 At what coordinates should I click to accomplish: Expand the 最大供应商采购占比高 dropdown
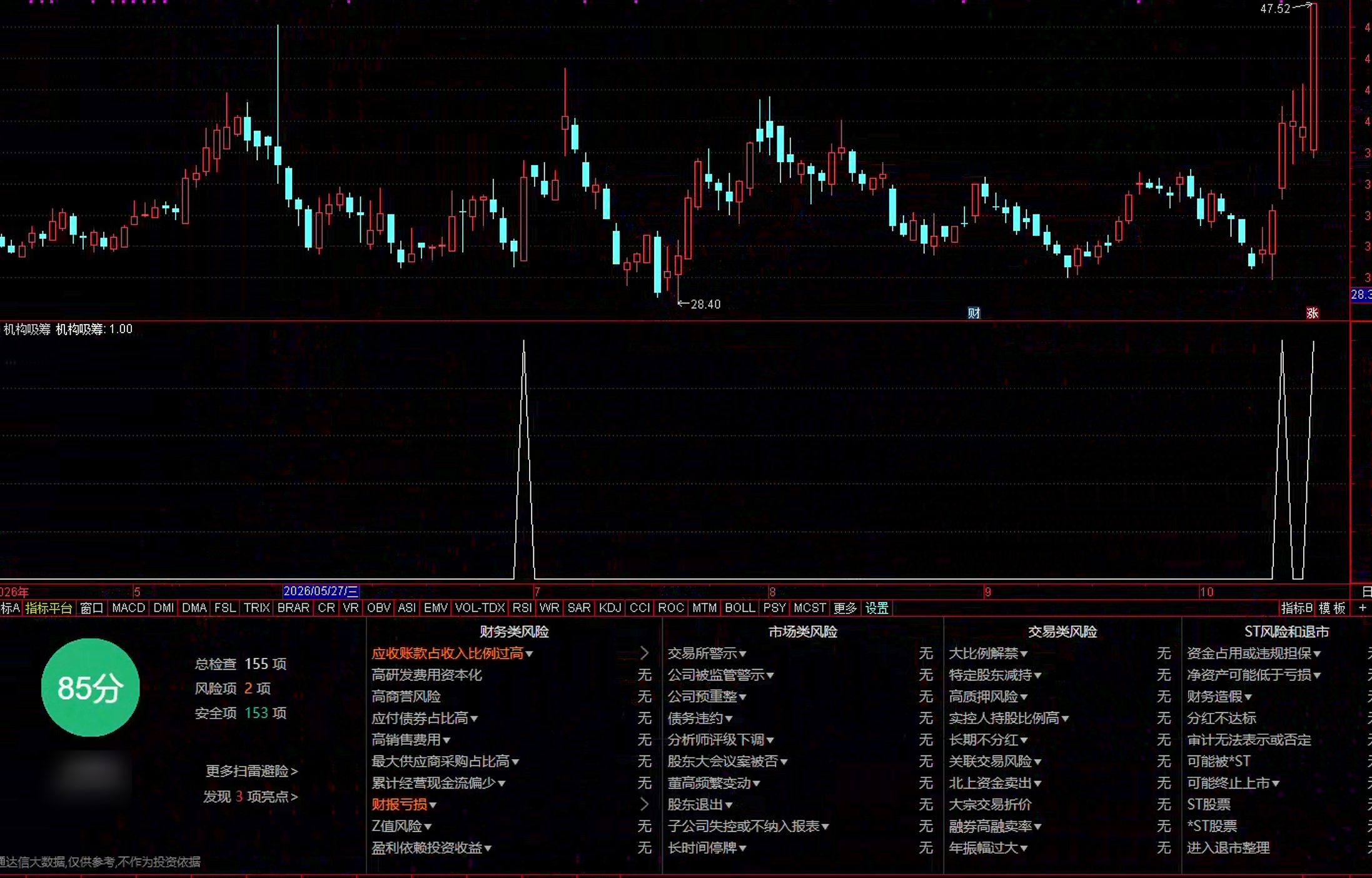pos(515,762)
